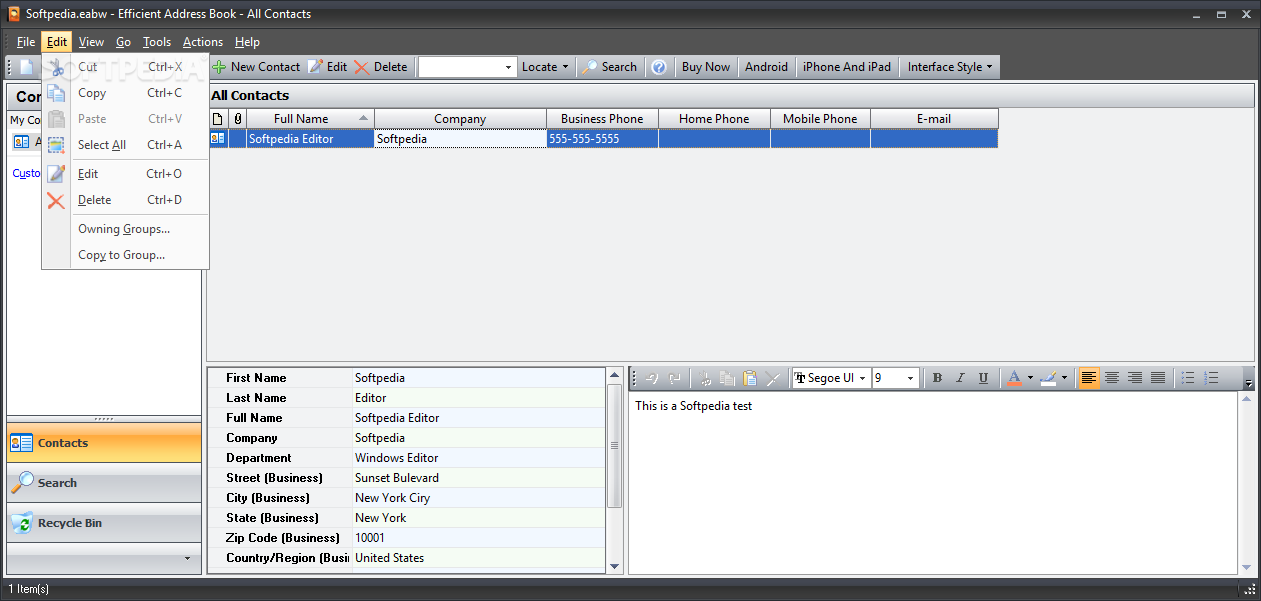The height and width of the screenshot is (601, 1261).
Task: Click the copy icon in notes toolbar
Action: tap(727, 378)
